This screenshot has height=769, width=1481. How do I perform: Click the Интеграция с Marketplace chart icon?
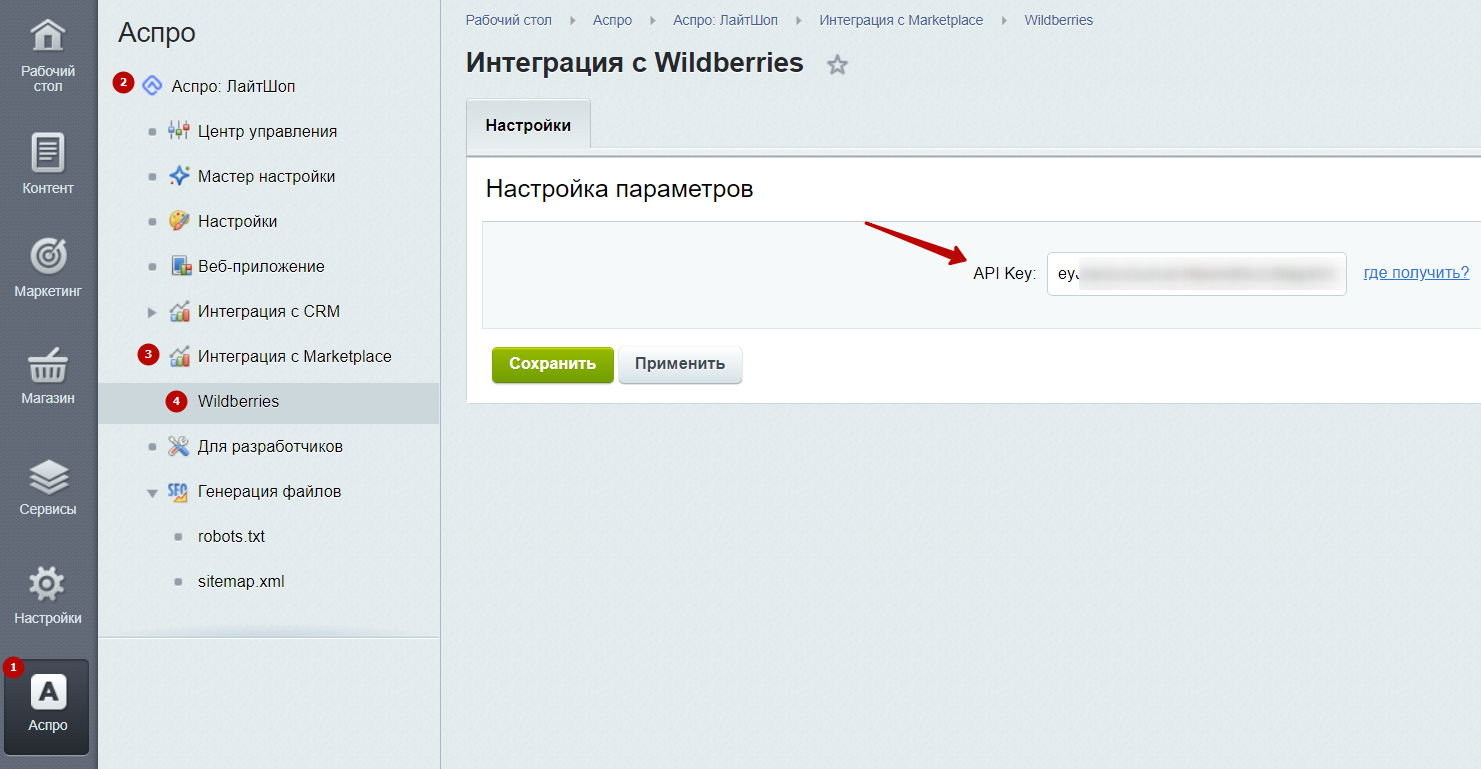[x=179, y=356]
